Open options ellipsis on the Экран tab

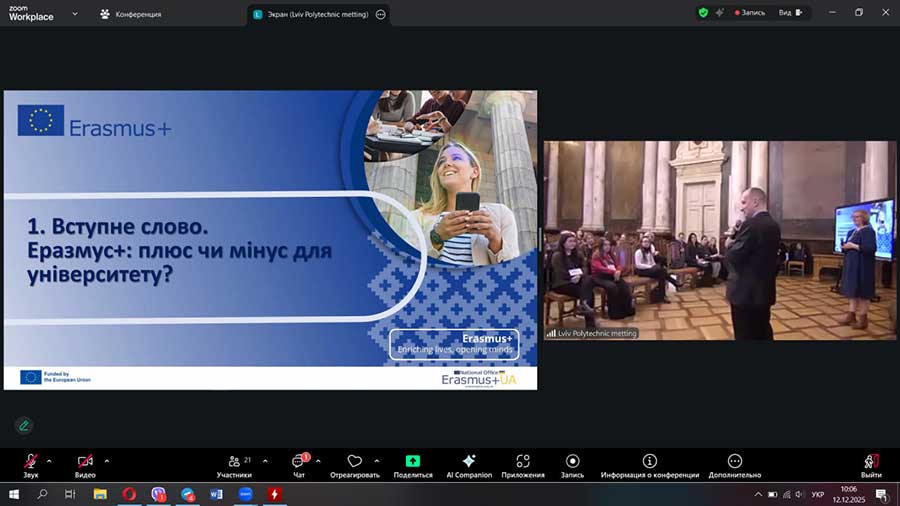click(381, 14)
